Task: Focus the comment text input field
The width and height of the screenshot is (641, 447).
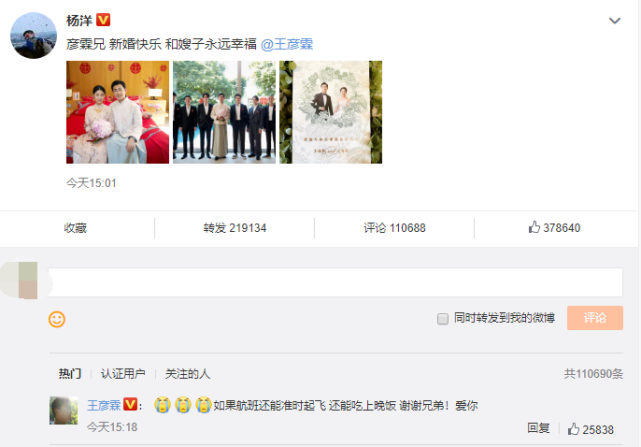Action: click(335, 282)
